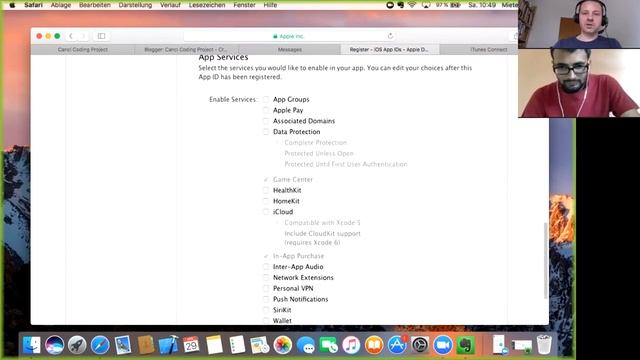Open Calendar showing 29 in Dock

tap(191, 345)
